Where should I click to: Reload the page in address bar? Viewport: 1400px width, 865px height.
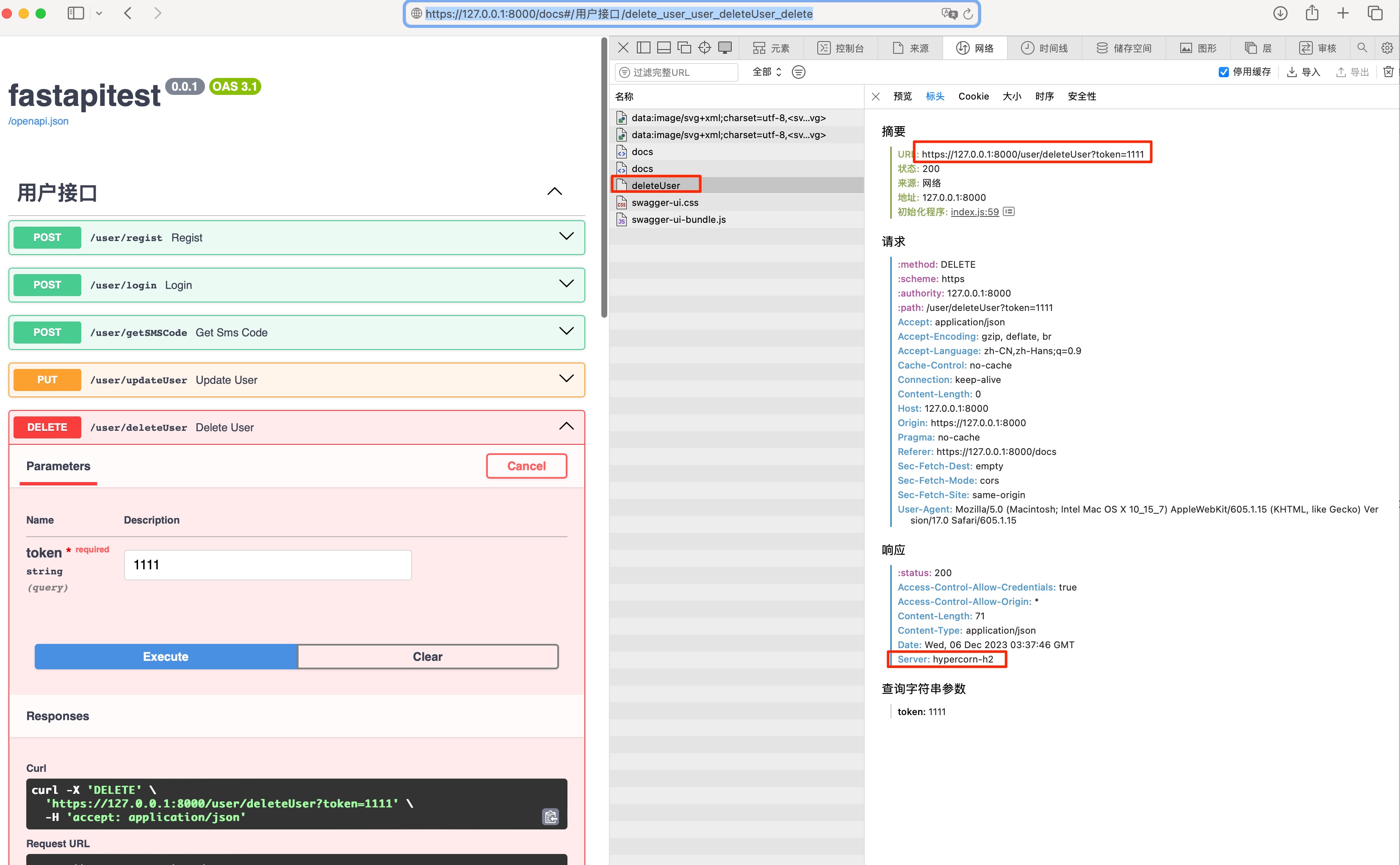click(x=968, y=14)
